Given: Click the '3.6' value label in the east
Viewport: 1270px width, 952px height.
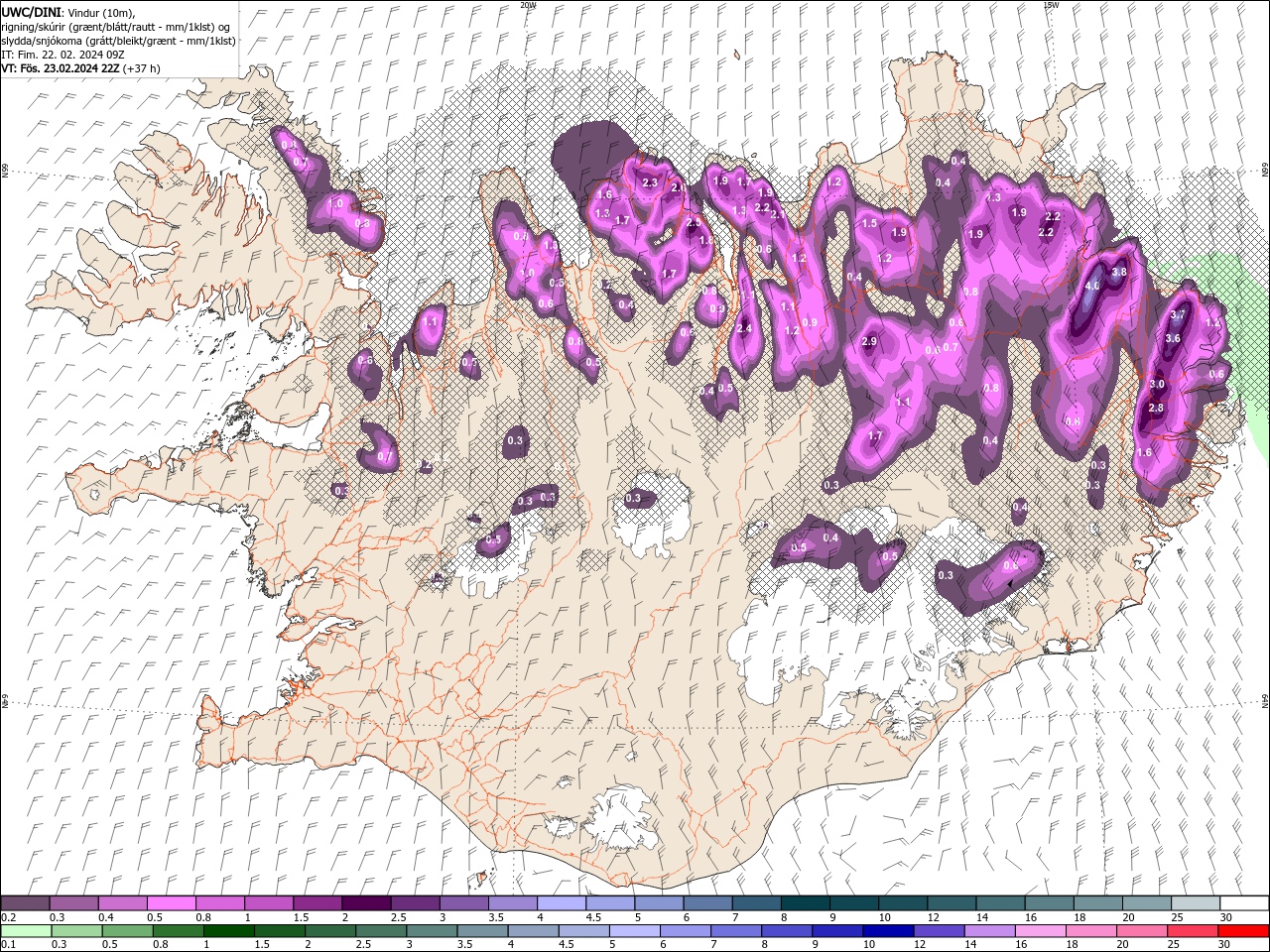Looking at the screenshot, I should click(x=1173, y=338).
